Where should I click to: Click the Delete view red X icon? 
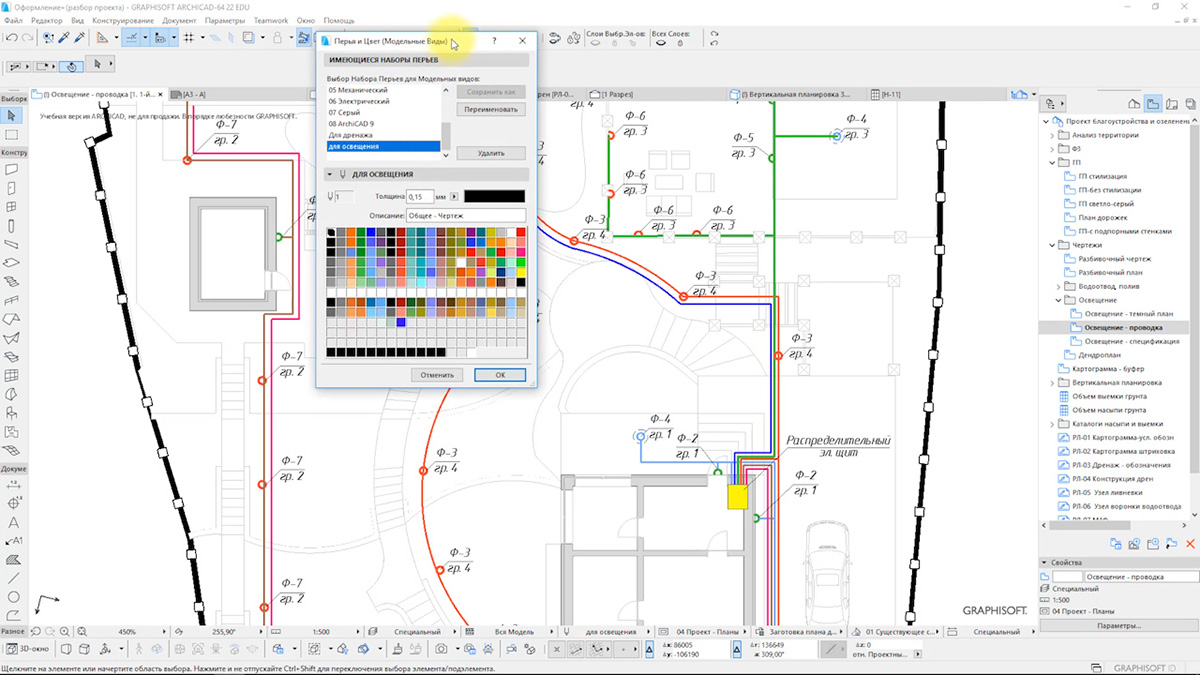tap(1190, 544)
